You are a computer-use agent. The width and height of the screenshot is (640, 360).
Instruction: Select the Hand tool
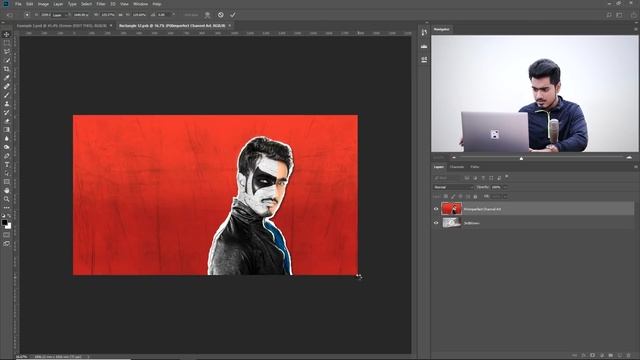tap(7, 191)
